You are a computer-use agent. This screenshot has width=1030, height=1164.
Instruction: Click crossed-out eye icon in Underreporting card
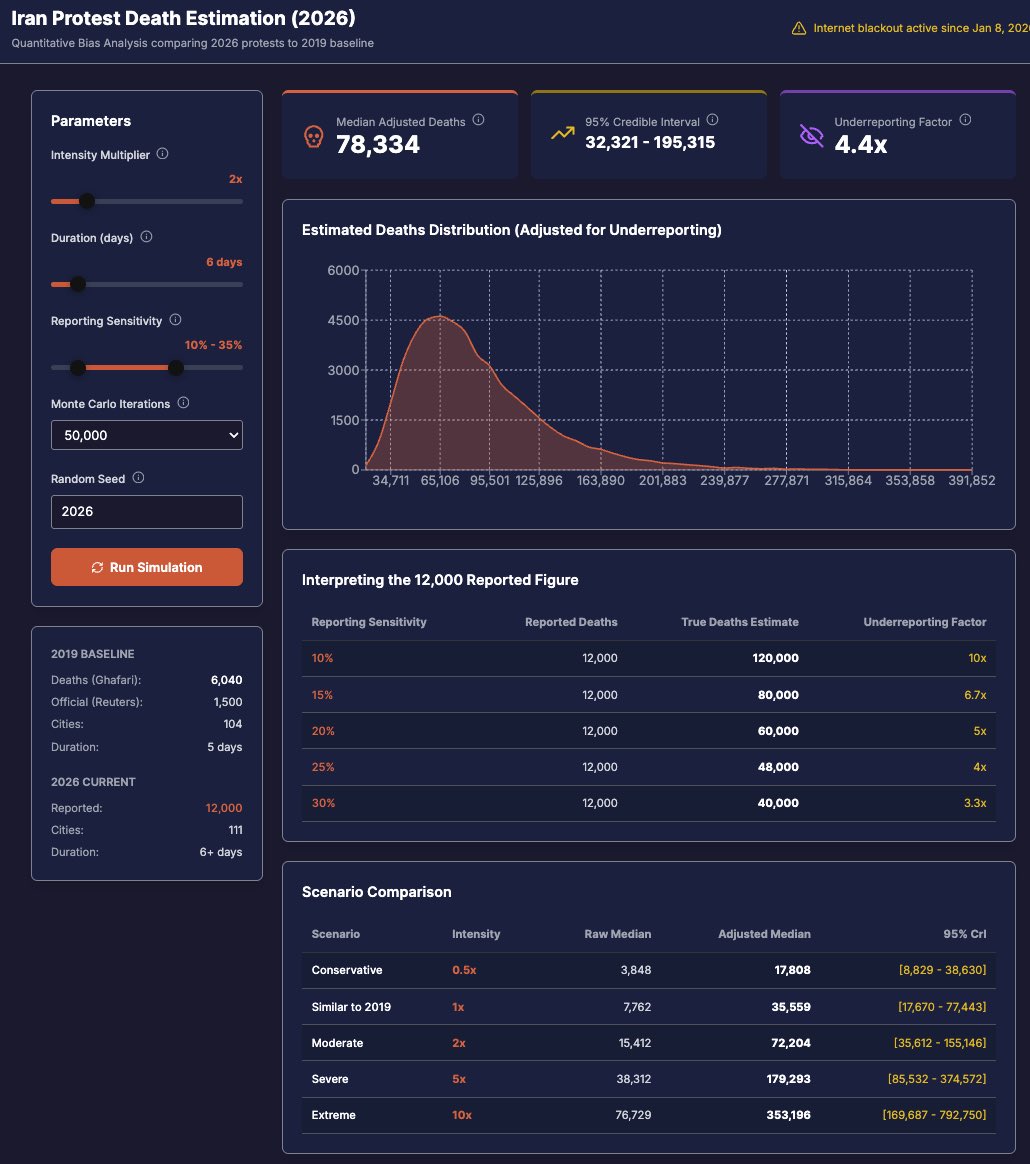(x=811, y=135)
